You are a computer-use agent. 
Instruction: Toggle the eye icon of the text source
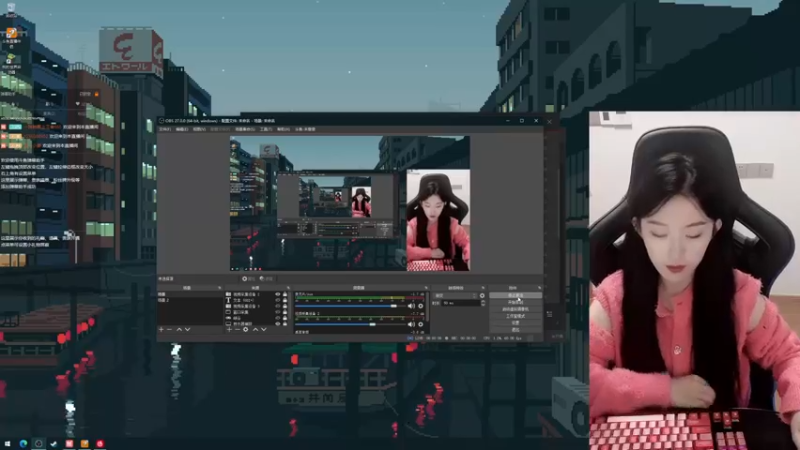278,301
